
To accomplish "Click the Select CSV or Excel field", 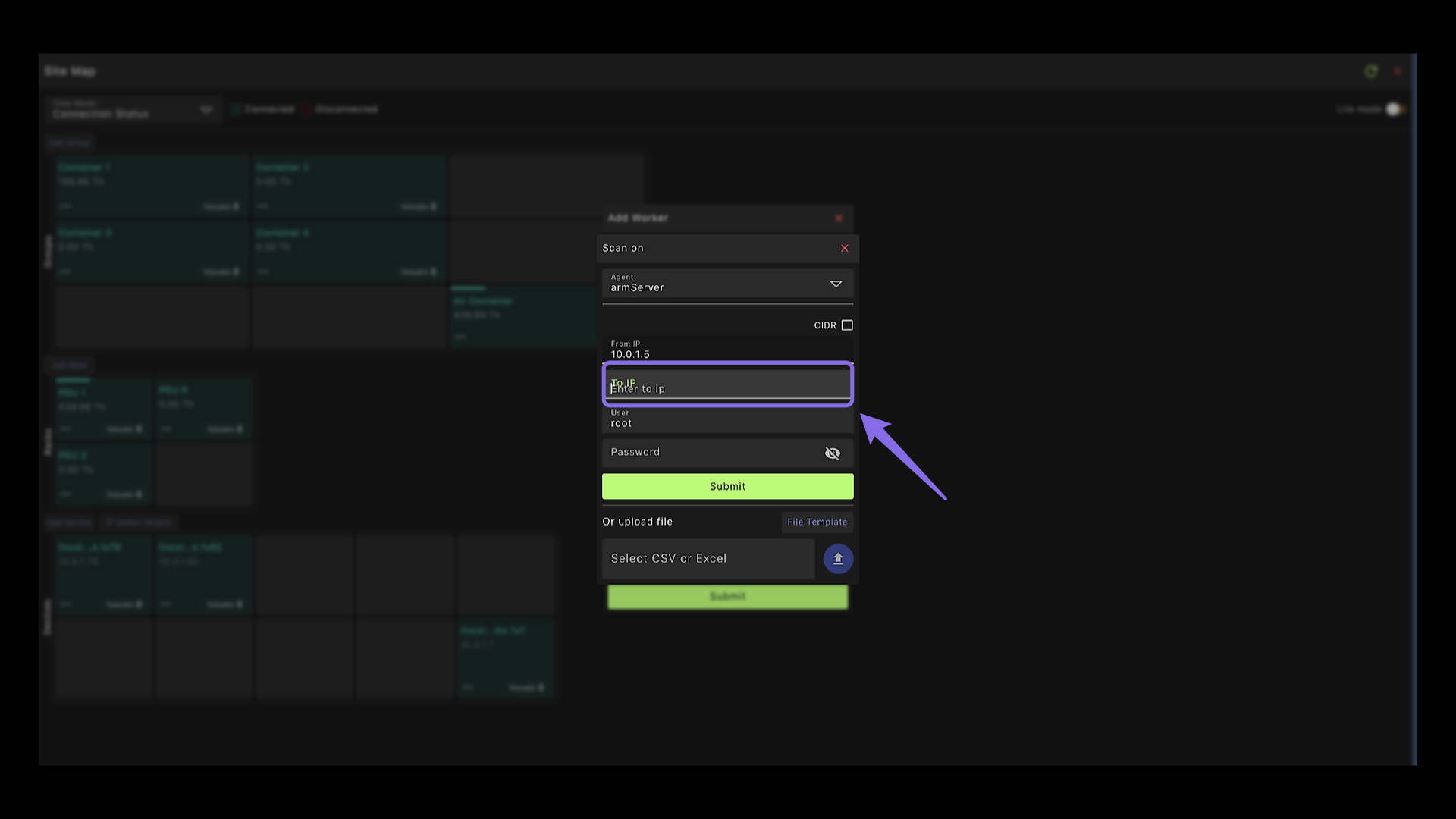I will [708, 559].
